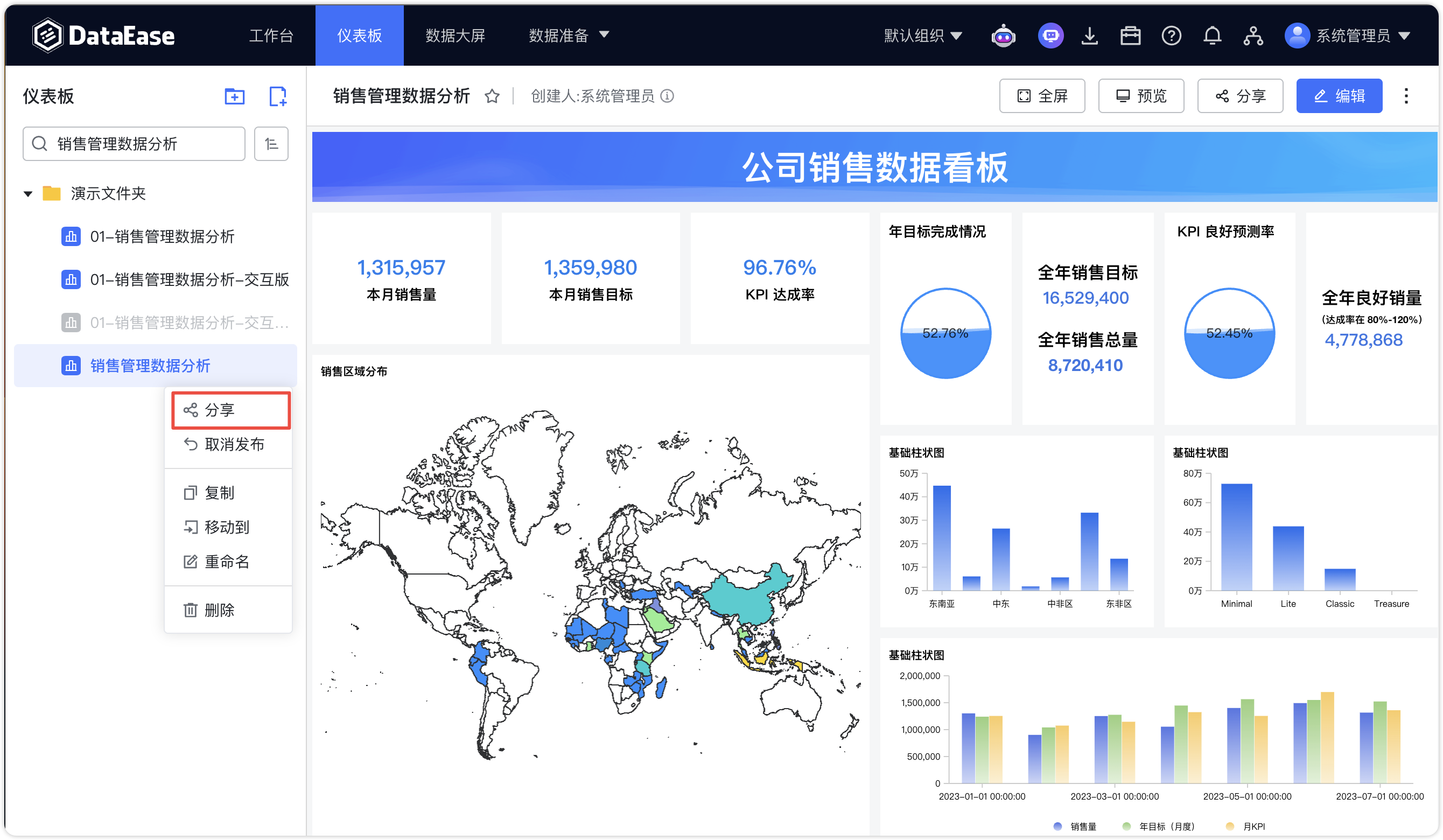Choose 取消发布 from the context menu

point(228,444)
